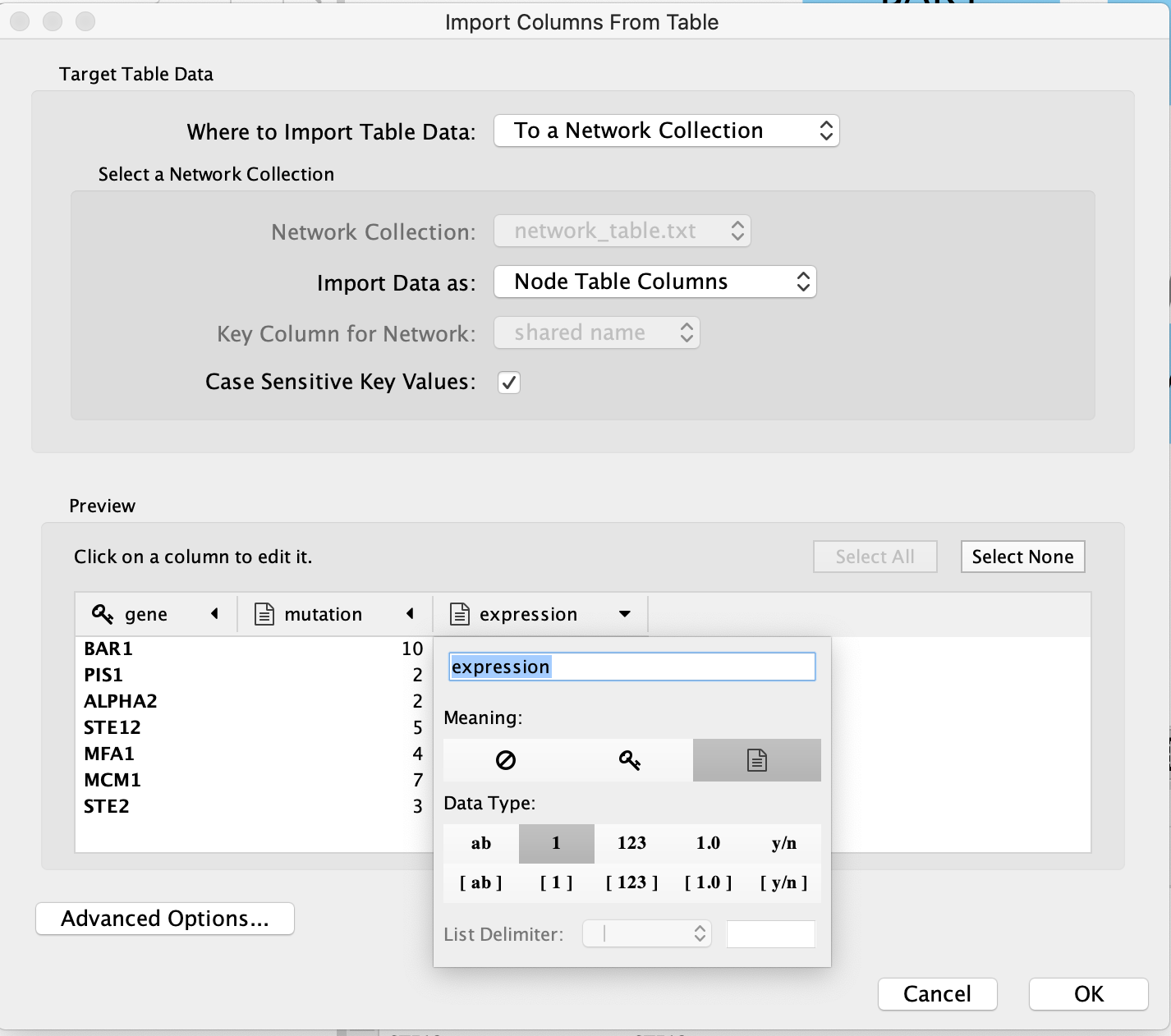Select the 'y/n' boolean data type
This screenshot has width=1171, height=1036.
[783, 843]
